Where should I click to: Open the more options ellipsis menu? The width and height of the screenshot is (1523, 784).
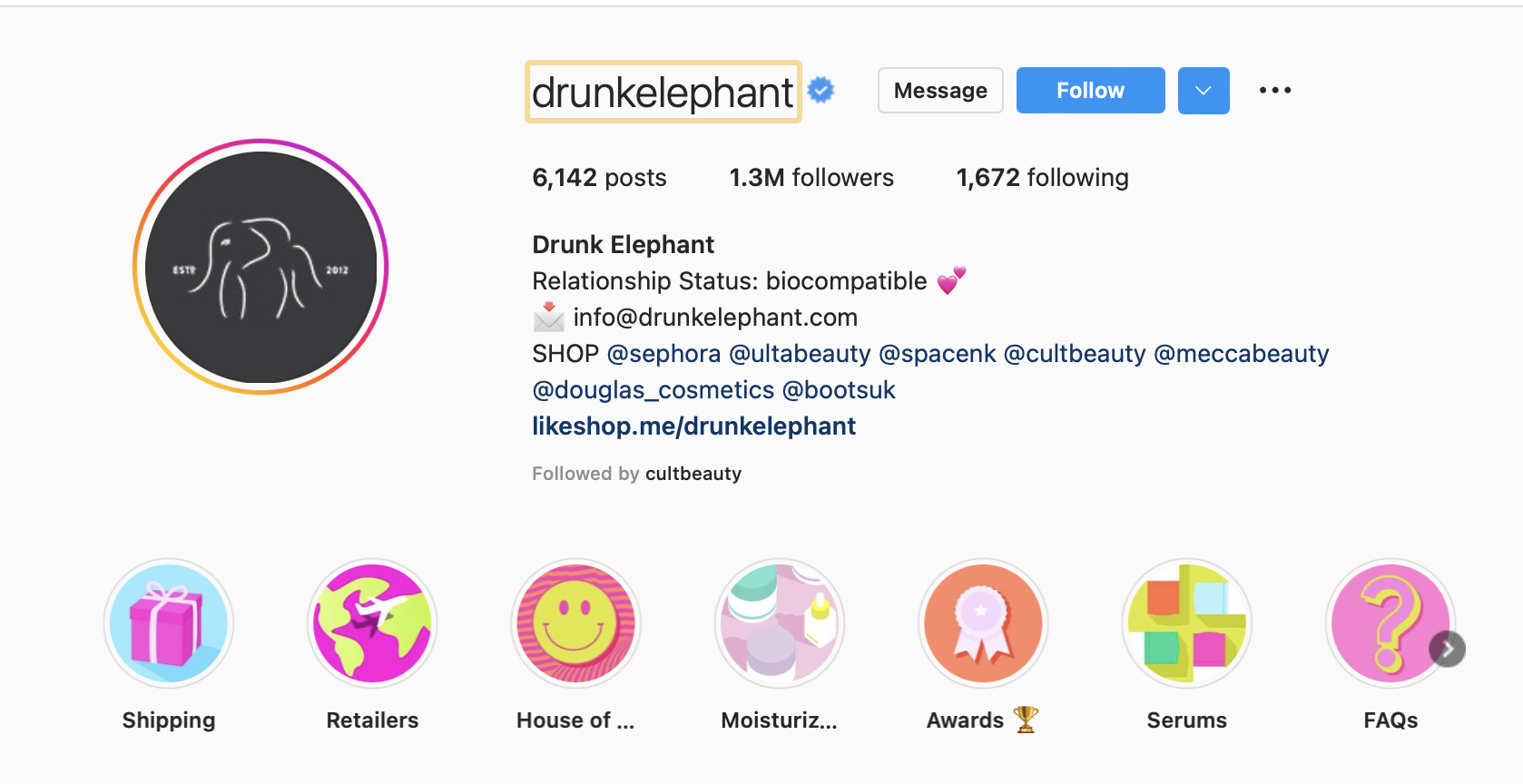coord(1275,90)
